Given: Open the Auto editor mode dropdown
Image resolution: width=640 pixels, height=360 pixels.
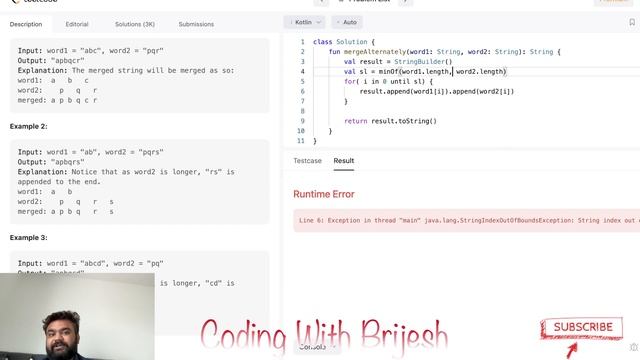Looking at the screenshot, I should coord(347,22).
